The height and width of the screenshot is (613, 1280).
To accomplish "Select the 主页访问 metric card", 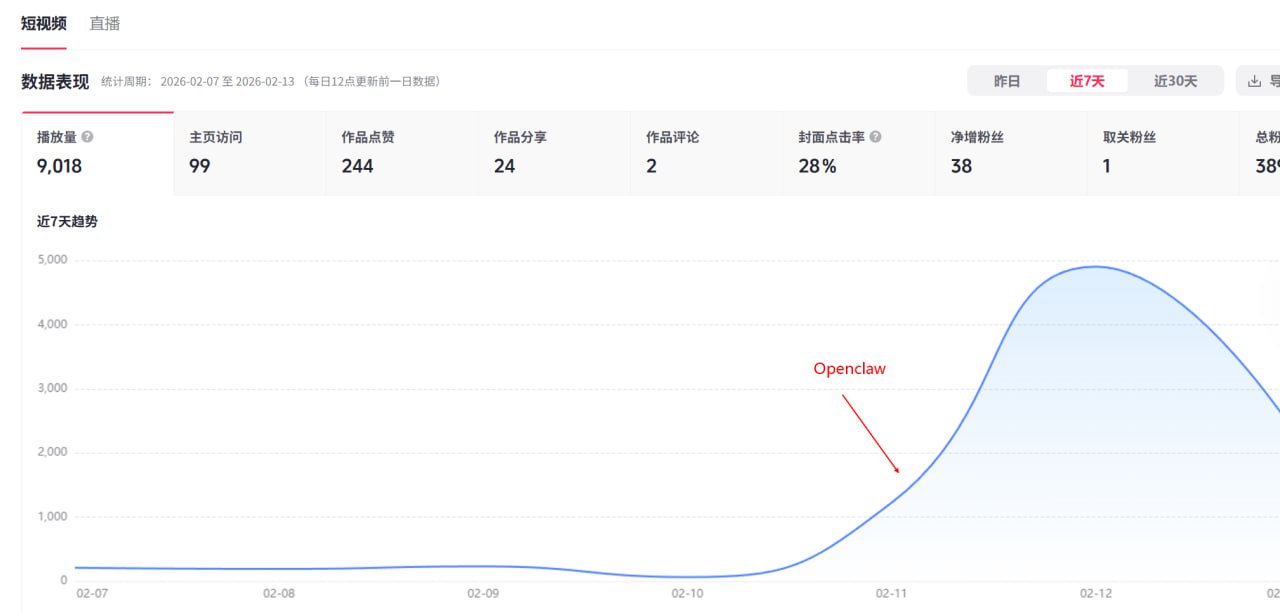I will tap(250, 153).
